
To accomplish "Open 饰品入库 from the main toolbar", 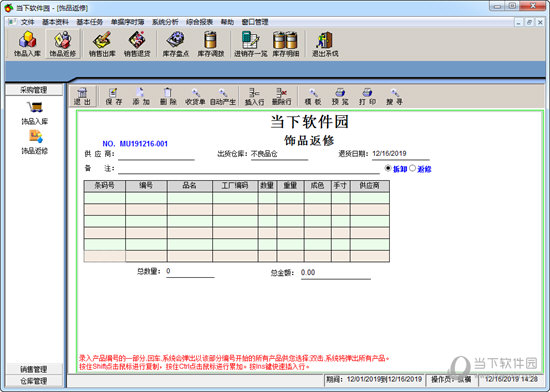I will coord(27,44).
